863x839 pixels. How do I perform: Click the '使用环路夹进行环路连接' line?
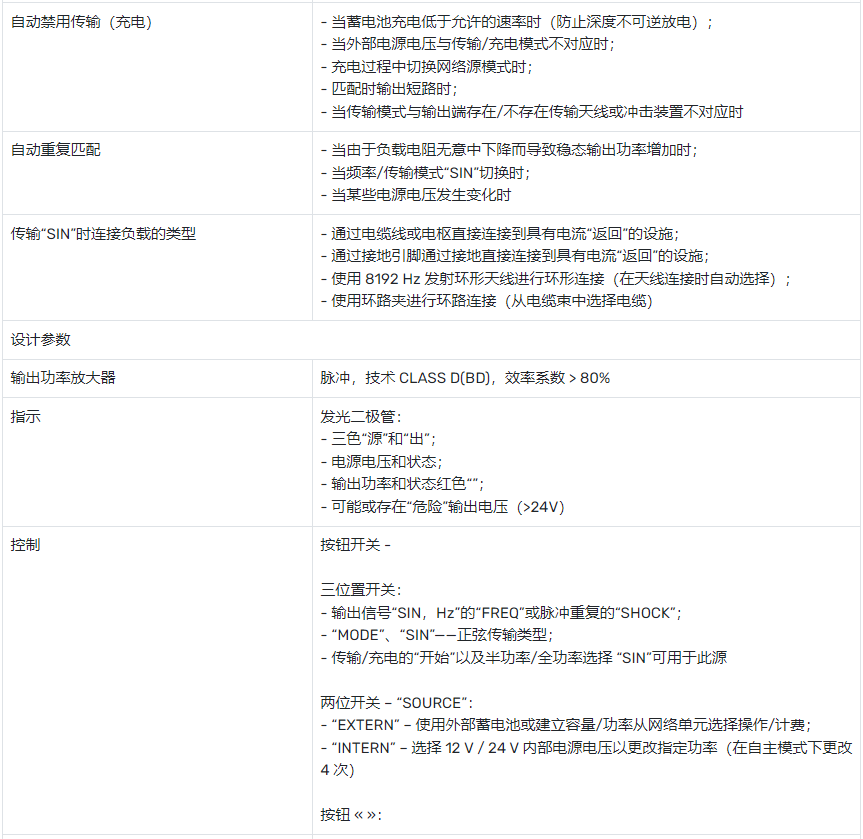point(487,301)
